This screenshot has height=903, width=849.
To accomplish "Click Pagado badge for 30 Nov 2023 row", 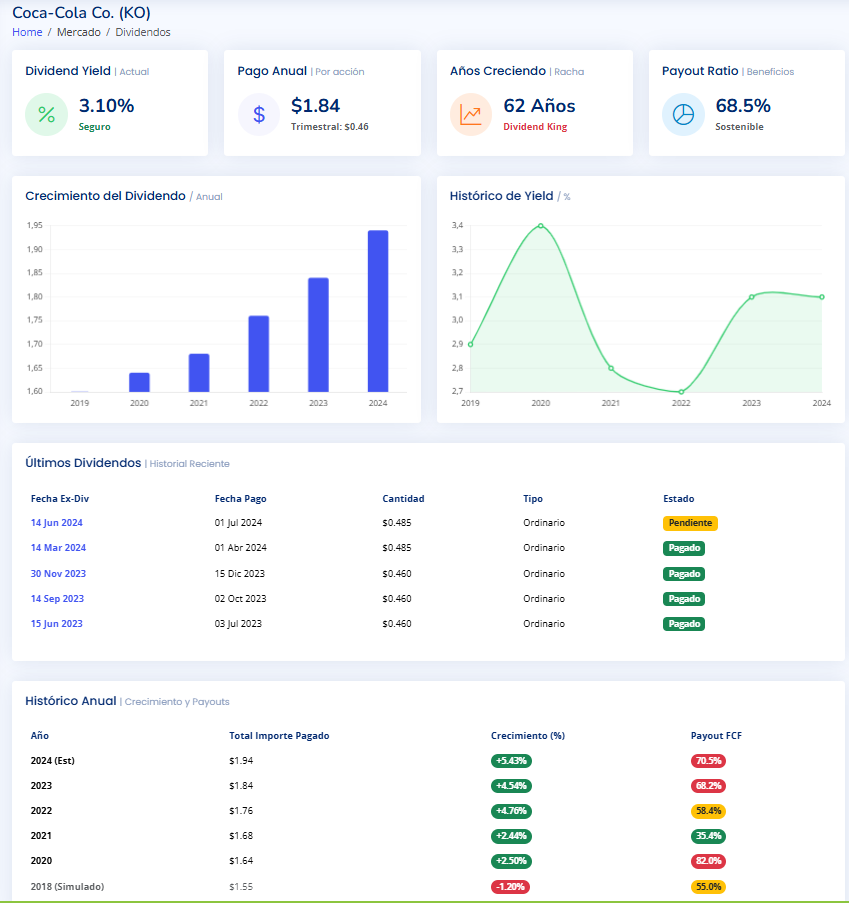I will [x=684, y=574].
